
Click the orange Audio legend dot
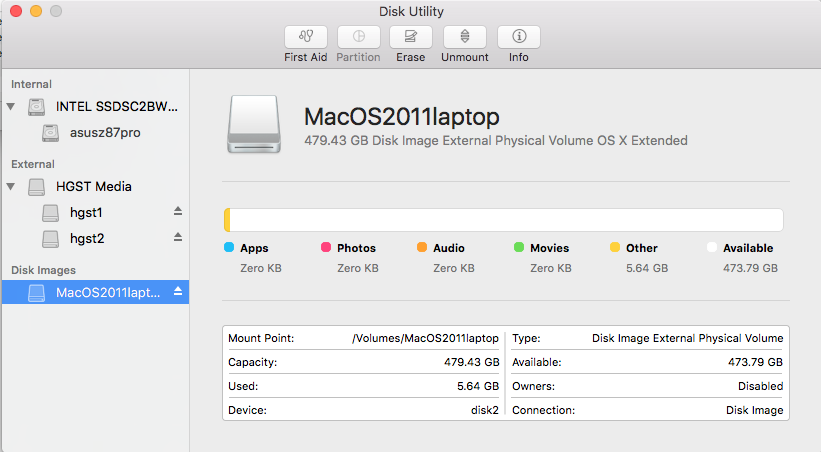[x=422, y=247]
